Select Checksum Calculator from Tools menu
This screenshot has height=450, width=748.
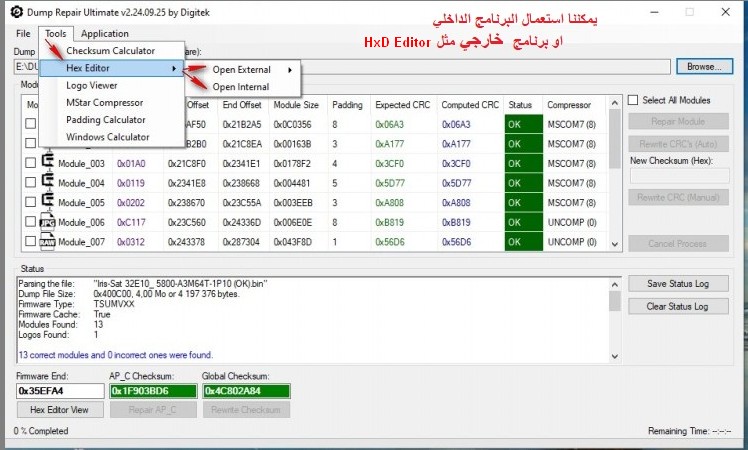click(112, 51)
